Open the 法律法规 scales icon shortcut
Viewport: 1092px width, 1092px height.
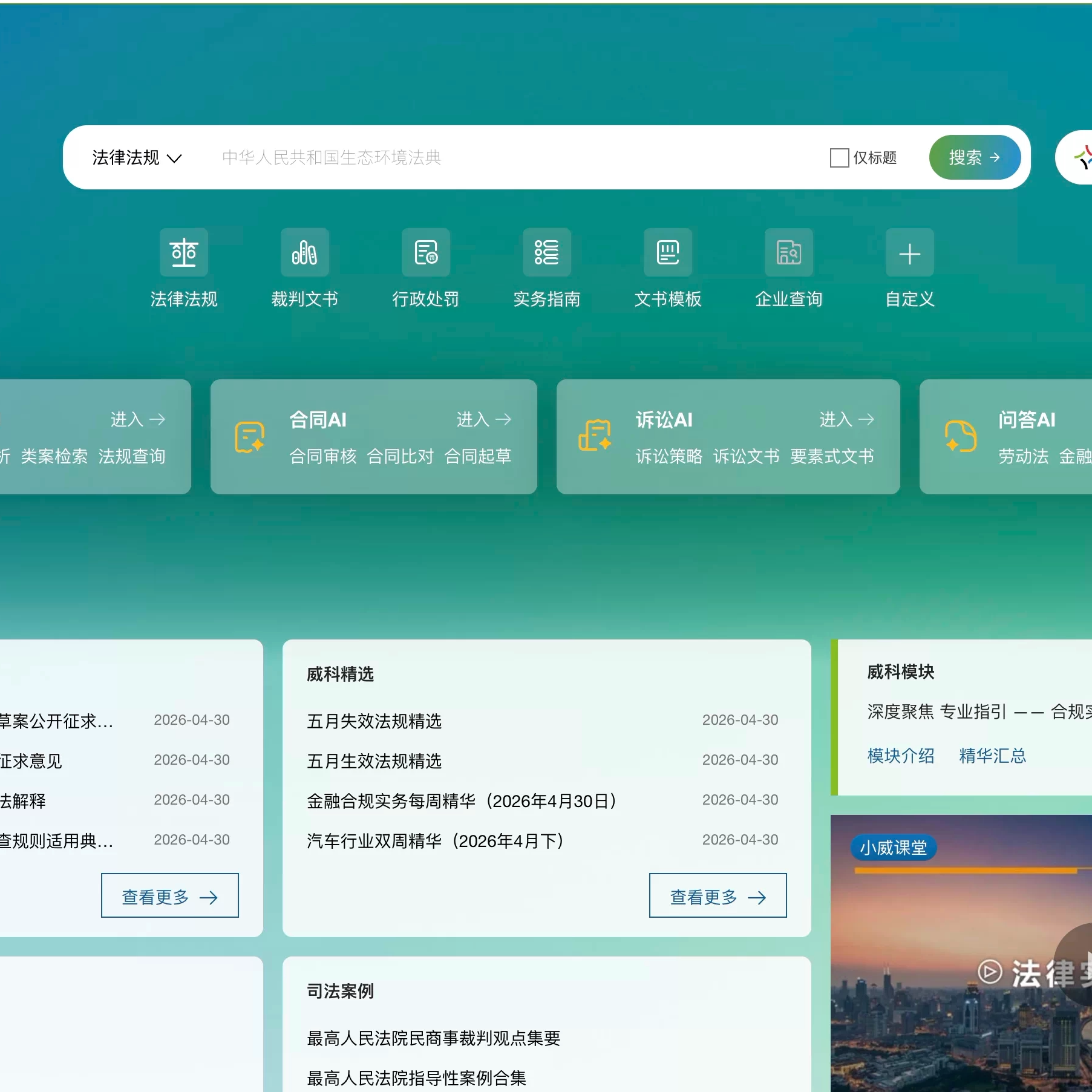[184, 252]
